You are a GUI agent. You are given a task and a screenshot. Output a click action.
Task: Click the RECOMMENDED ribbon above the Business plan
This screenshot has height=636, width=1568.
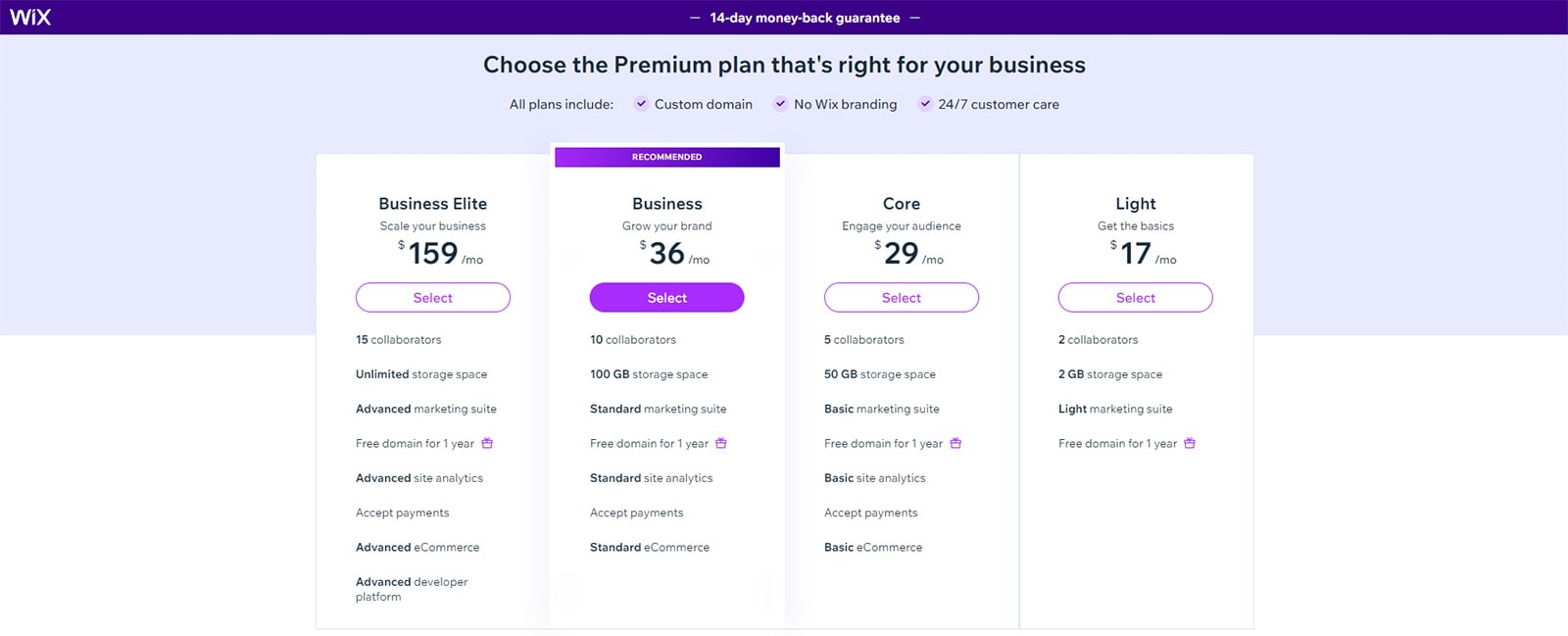click(666, 156)
